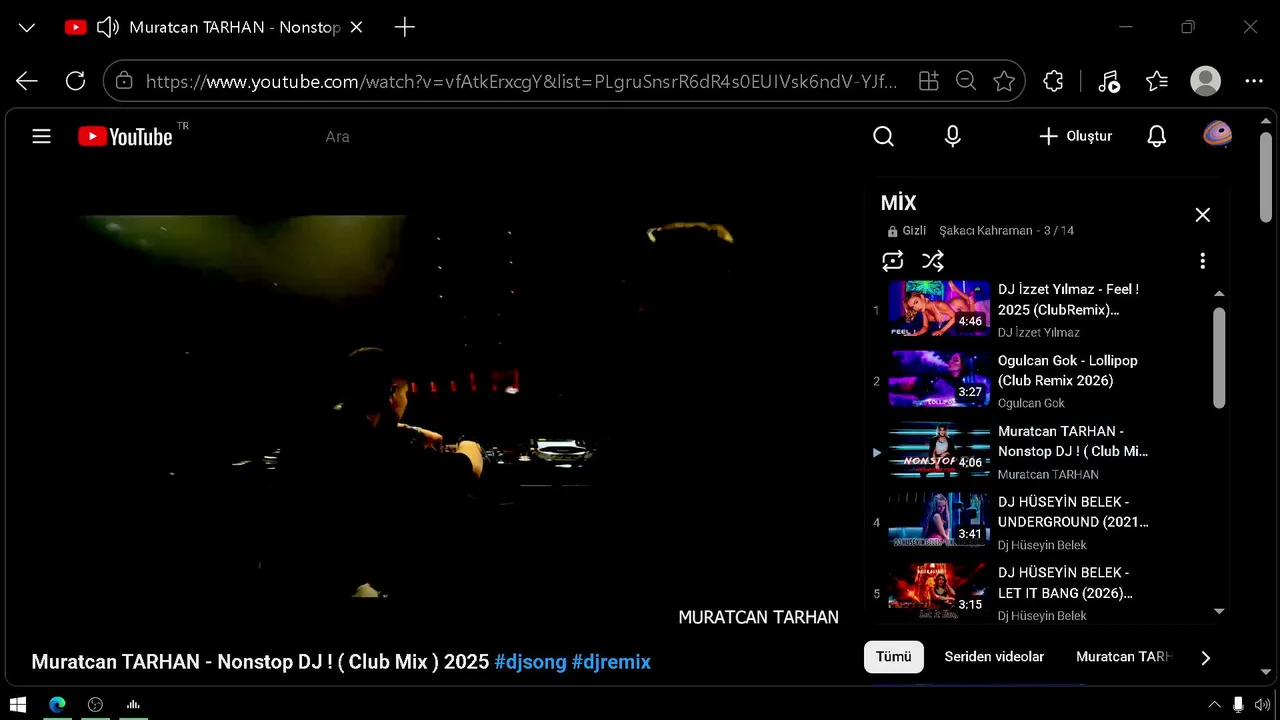The height and width of the screenshot is (720, 1280).
Task: Click the playlist scrollbar thumb
Action: [x=1219, y=357]
